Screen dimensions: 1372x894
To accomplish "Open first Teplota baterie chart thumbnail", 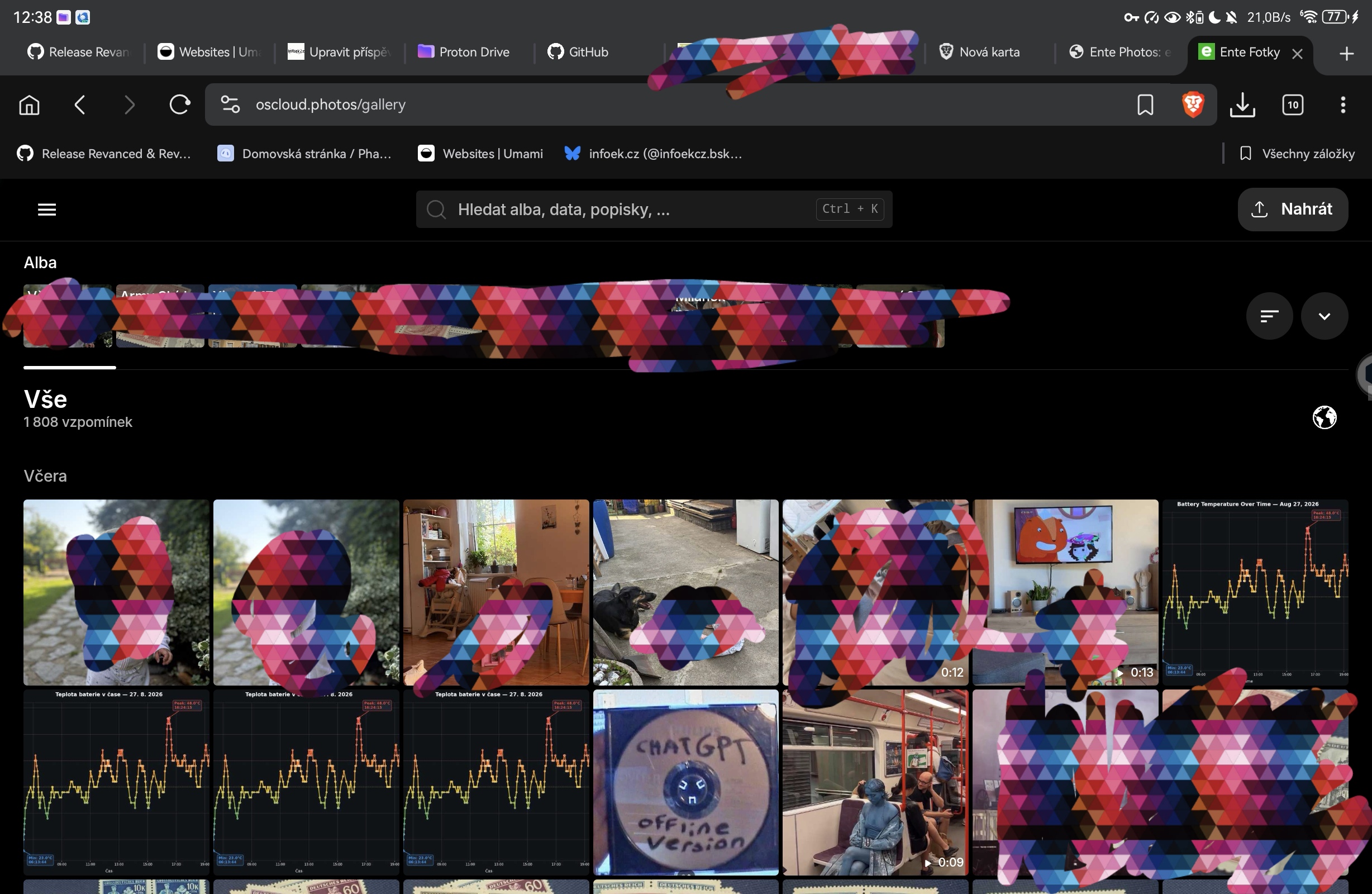I will (116, 783).
